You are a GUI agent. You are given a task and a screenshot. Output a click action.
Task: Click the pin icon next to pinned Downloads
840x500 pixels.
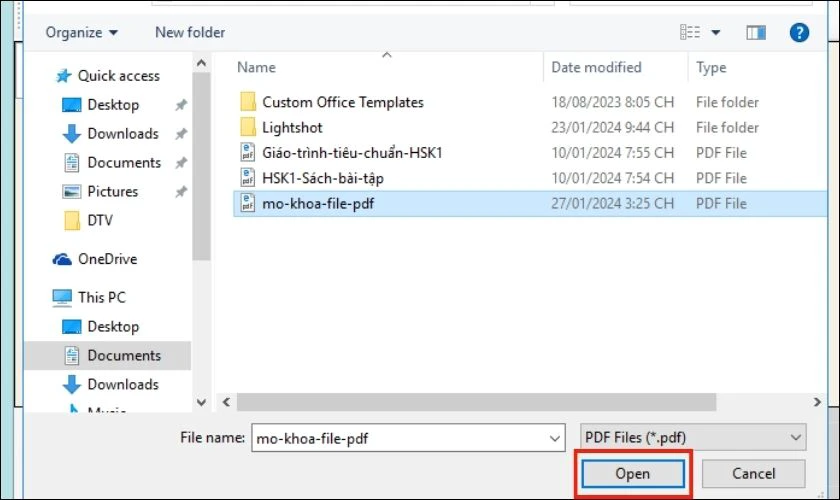181,133
